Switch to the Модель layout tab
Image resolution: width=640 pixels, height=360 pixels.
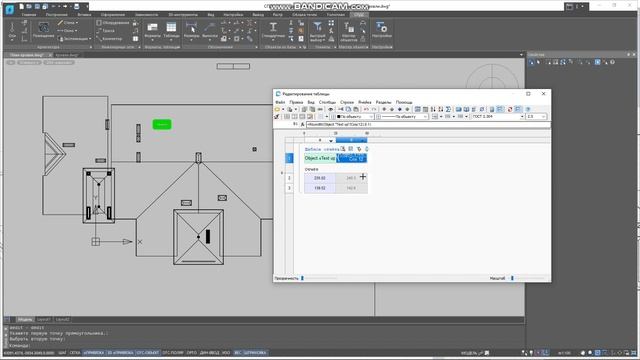coord(25,320)
